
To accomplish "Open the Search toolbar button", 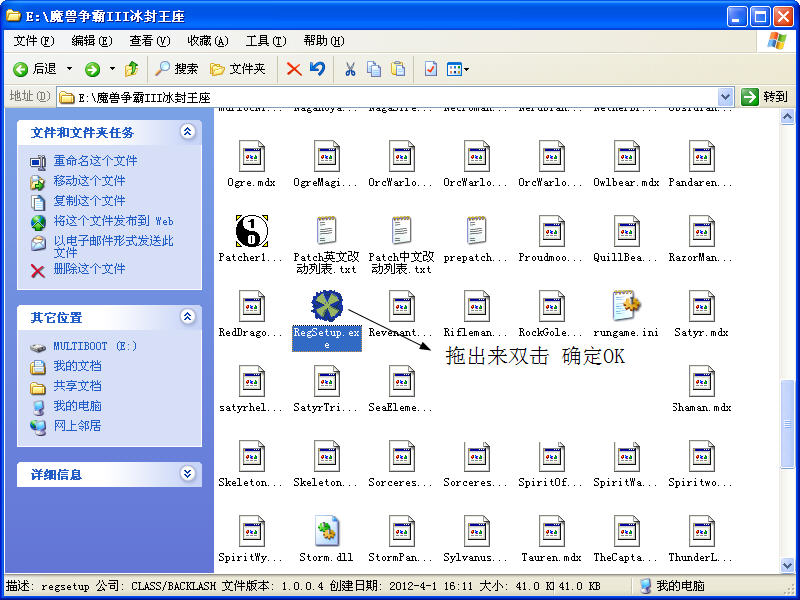I will click(x=176, y=69).
